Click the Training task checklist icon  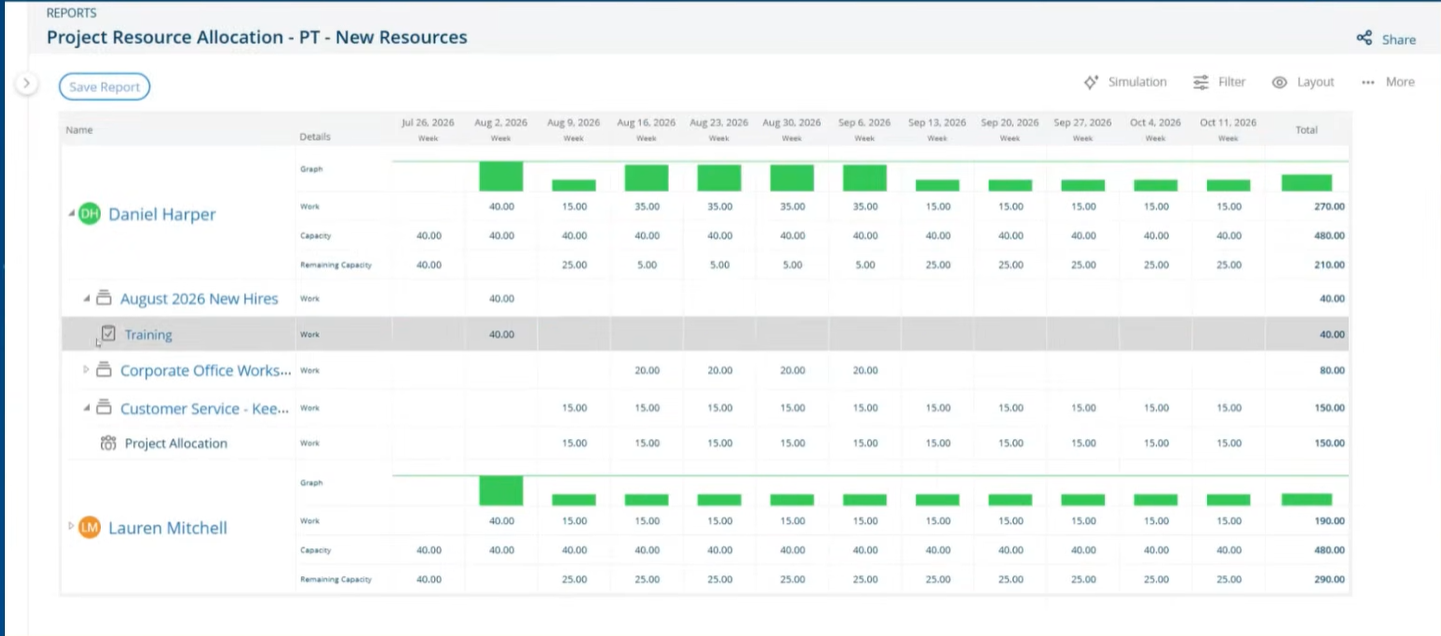pyautogui.click(x=108, y=334)
